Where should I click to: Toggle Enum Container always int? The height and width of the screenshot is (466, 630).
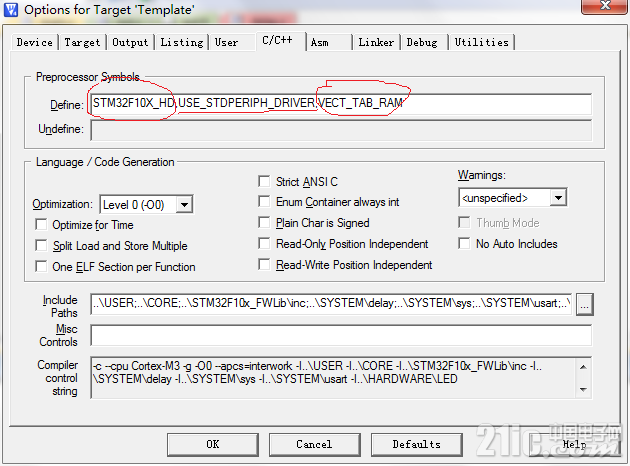pyautogui.click(x=264, y=201)
